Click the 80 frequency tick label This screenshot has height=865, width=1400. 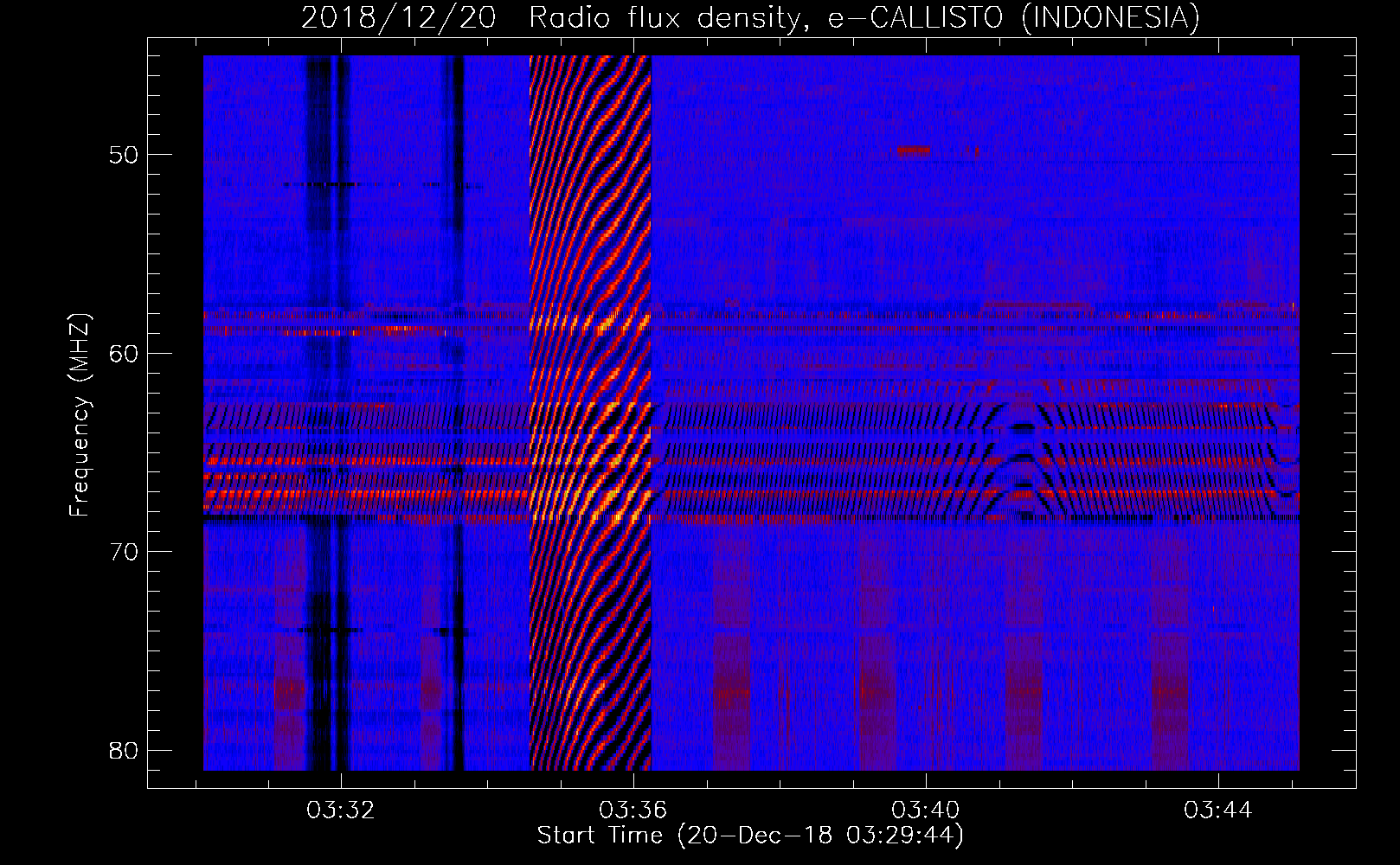click(x=124, y=750)
